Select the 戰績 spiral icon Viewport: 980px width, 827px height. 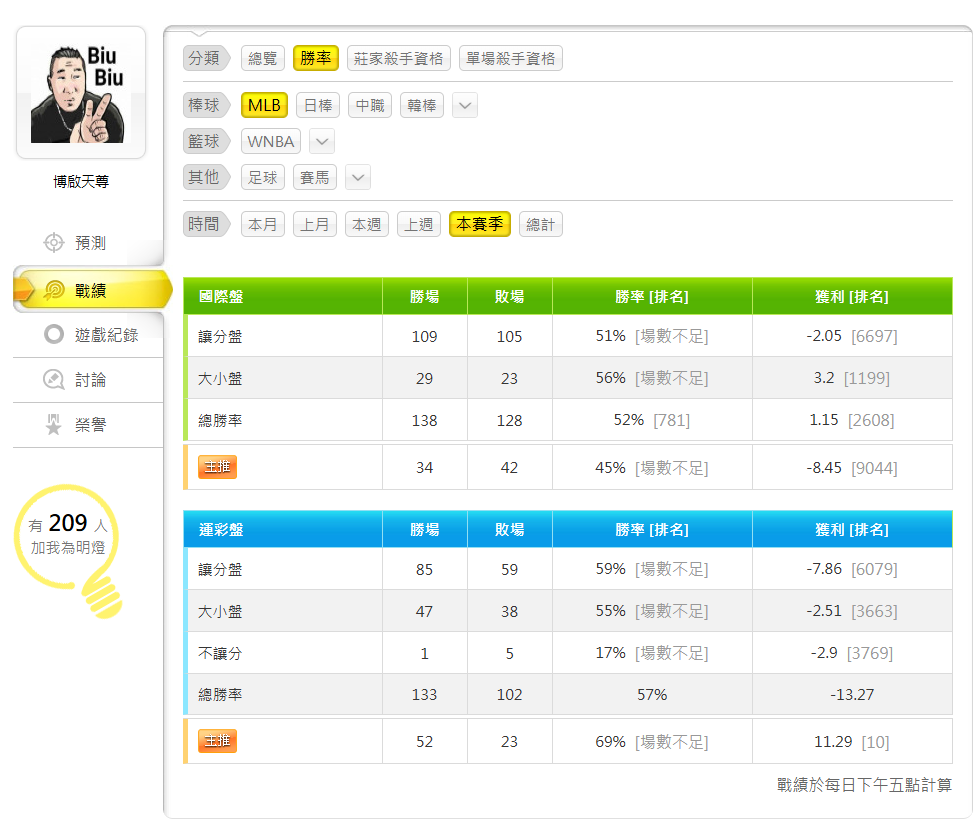pyautogui.click(x=54, y=290)
